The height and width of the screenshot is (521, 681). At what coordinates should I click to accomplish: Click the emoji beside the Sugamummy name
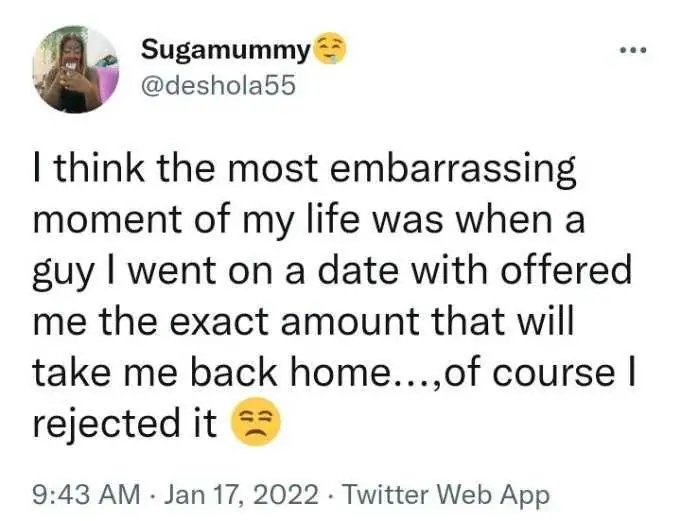(329, 48)
